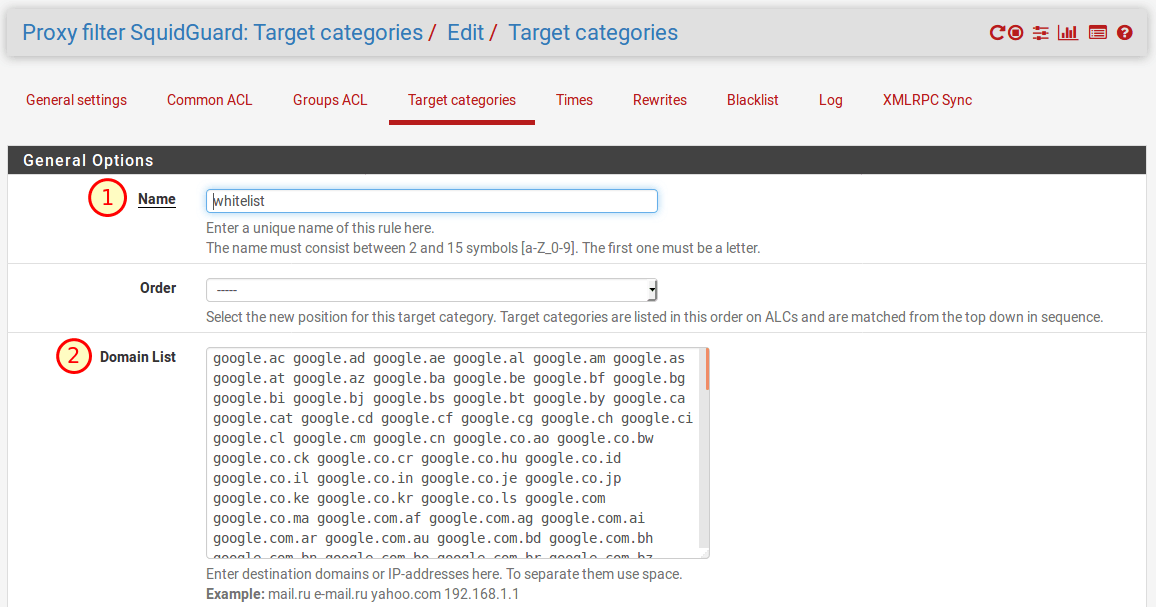Expand the Order dropdown
Image resolution: width=1156 pixels, height=607 pixels.
click(431, 290)
